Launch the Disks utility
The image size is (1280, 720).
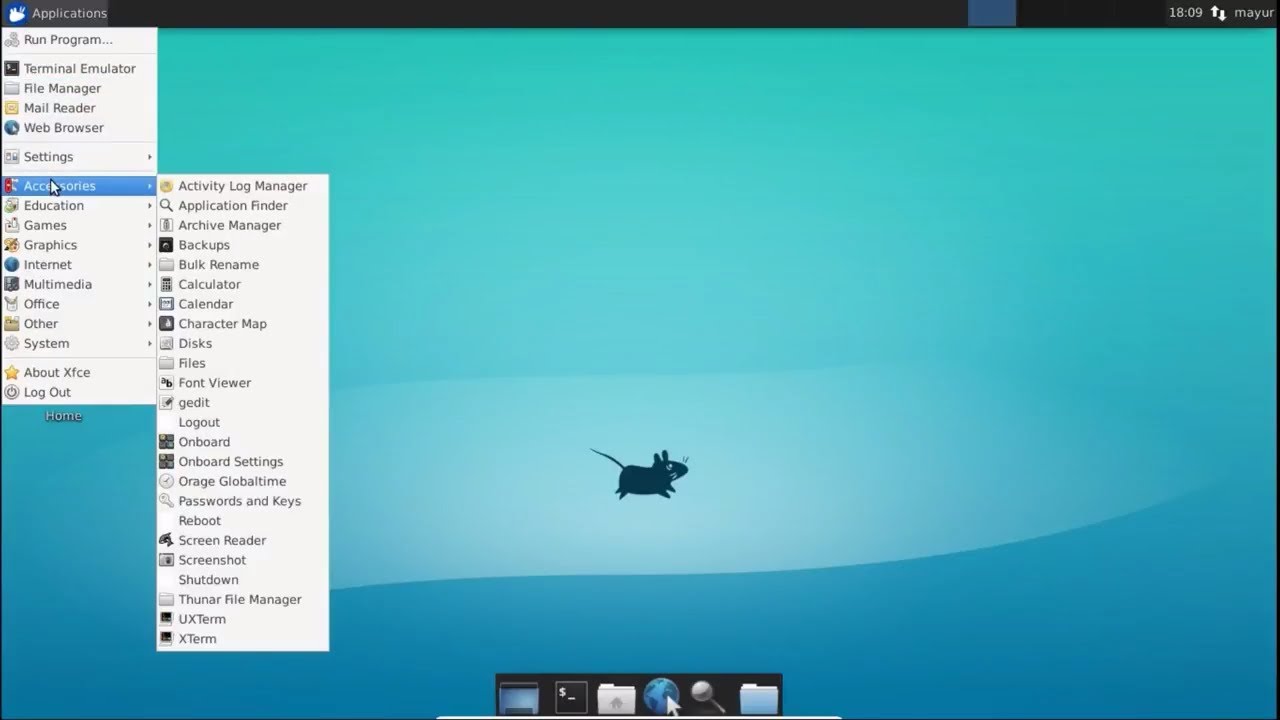click(243, 344)
